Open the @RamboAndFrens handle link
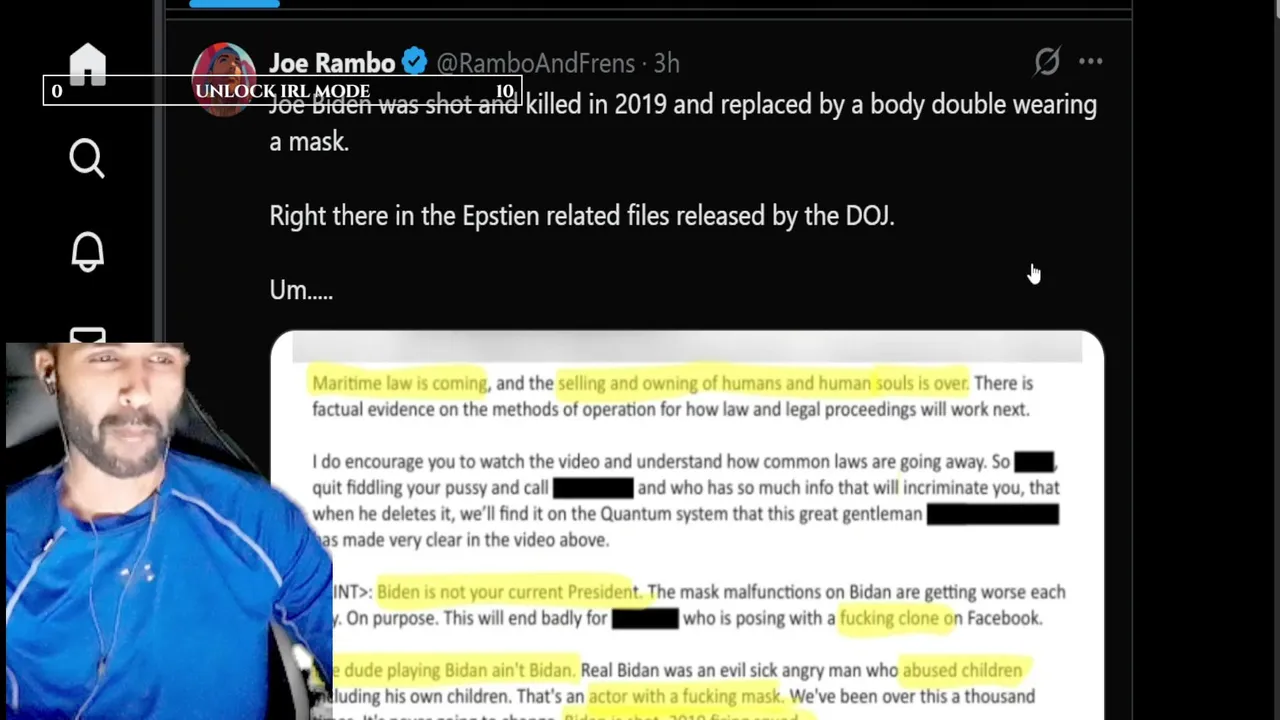1280x720 pixels. [x=535, y=63]
